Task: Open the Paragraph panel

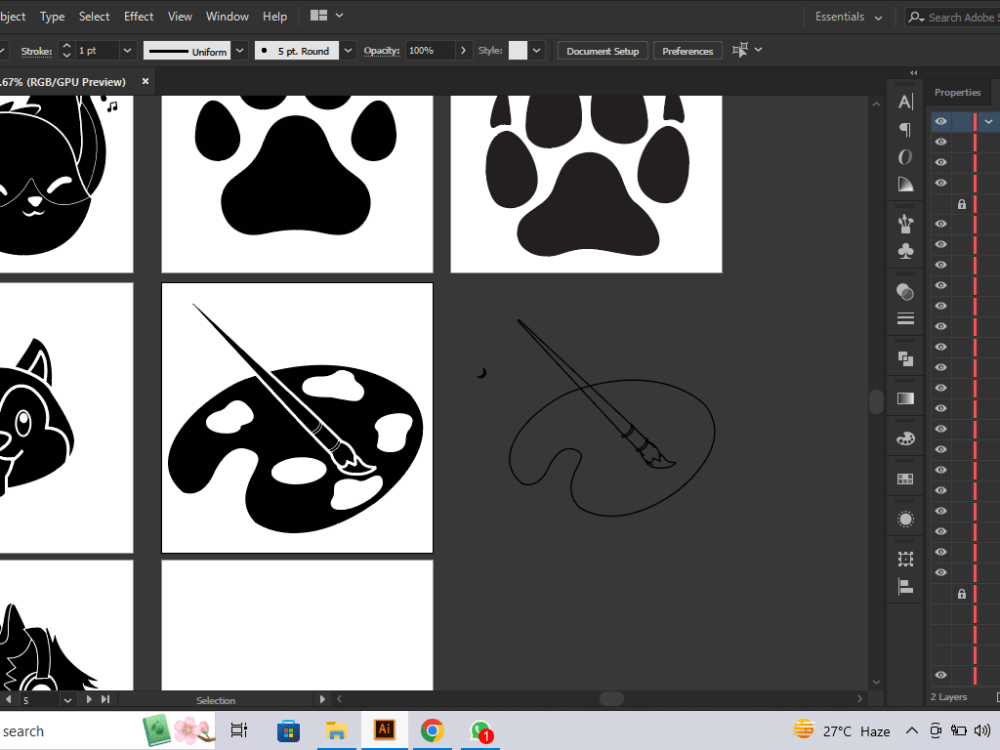Action: 904,129
